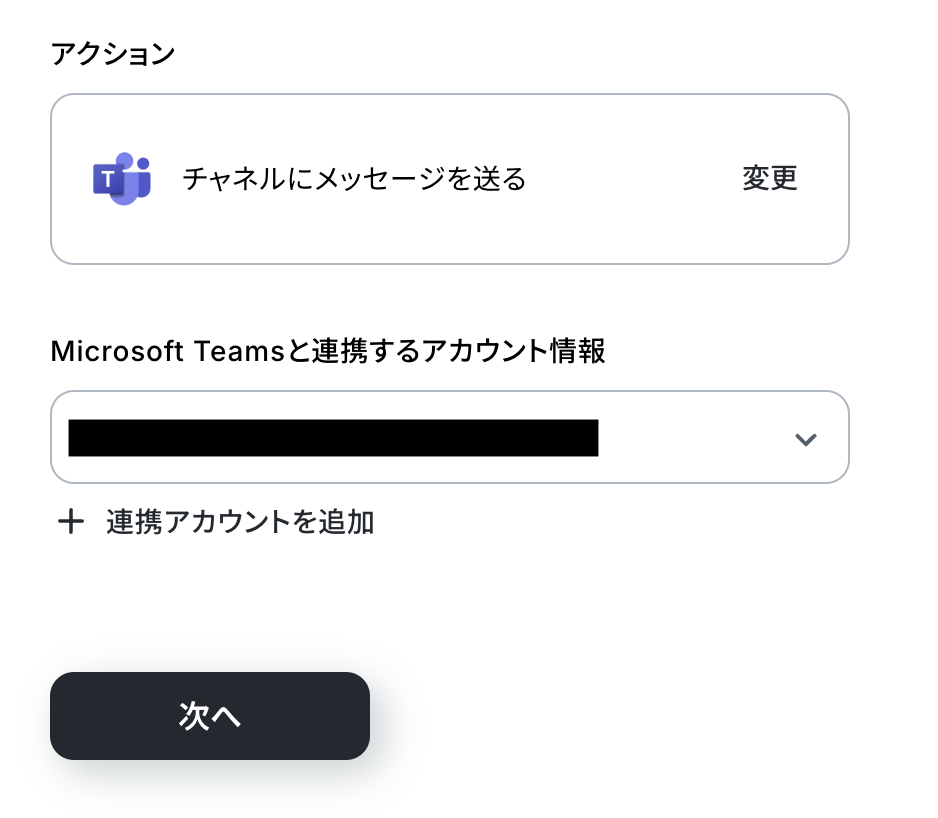The width and height of the screenshot is (938, 818).
Task: Click the chevron arrow in account dropdown
Action: click(805, 439)
